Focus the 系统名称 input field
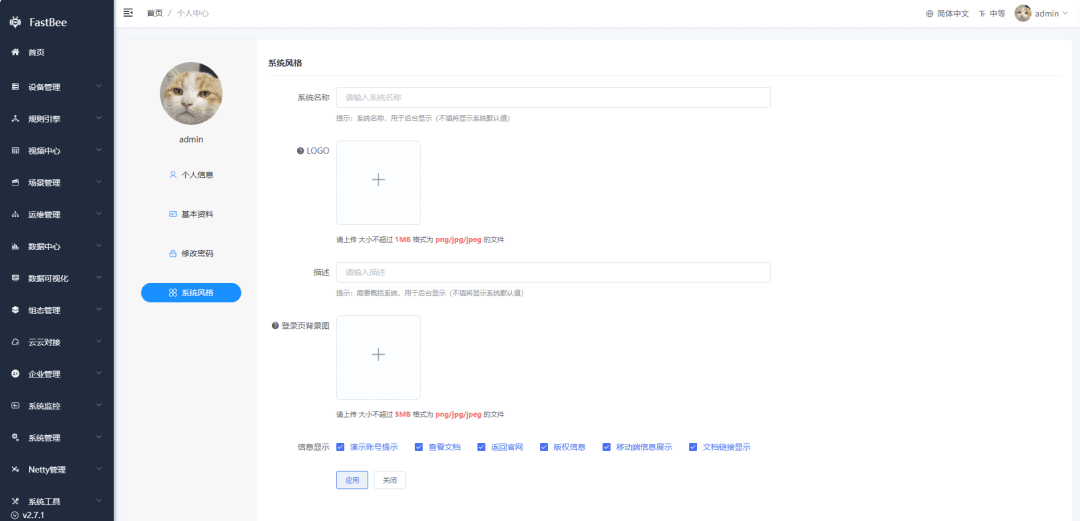This screenshot has height=521, width=1080. coord(553,97)
